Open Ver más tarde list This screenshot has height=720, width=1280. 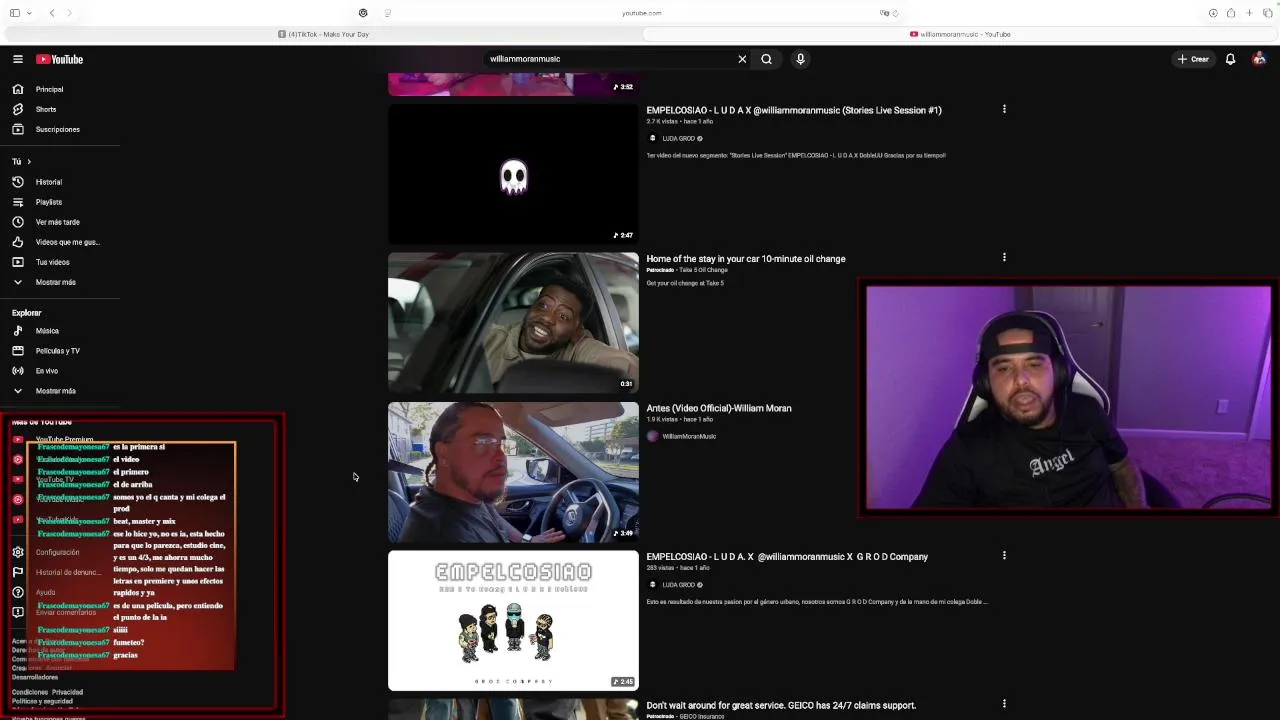(60, 222)
